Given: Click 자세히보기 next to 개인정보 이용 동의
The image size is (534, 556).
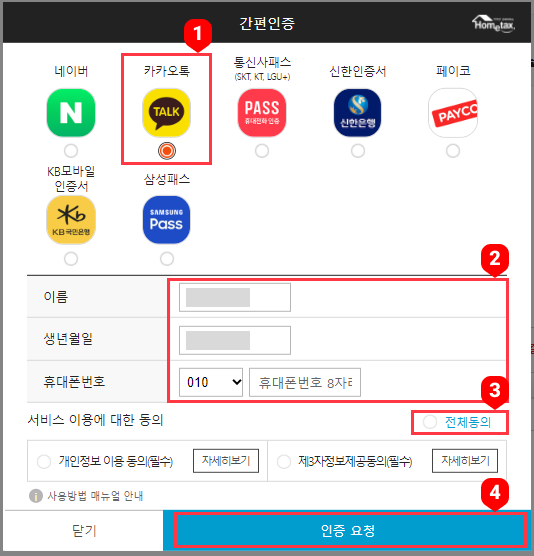Looking at the screenshot, I should click(x=226, y=461).
